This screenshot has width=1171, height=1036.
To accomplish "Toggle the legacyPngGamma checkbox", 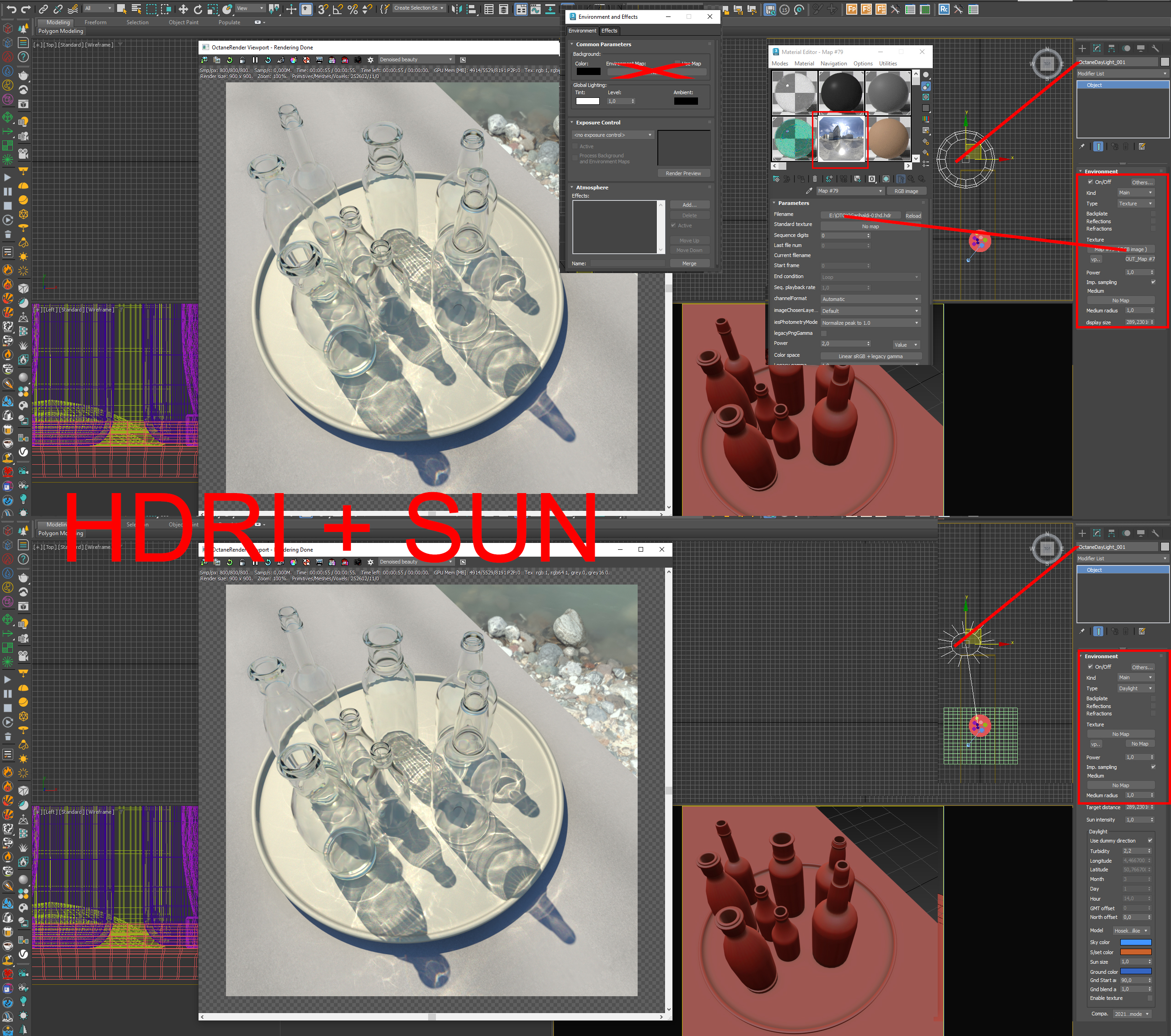I will click(824, 333).
